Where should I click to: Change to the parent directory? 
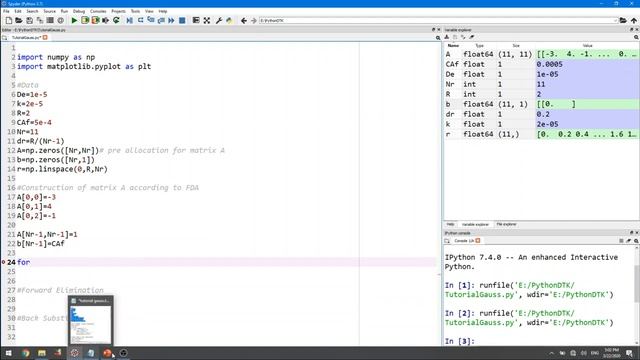click(633, 20)
